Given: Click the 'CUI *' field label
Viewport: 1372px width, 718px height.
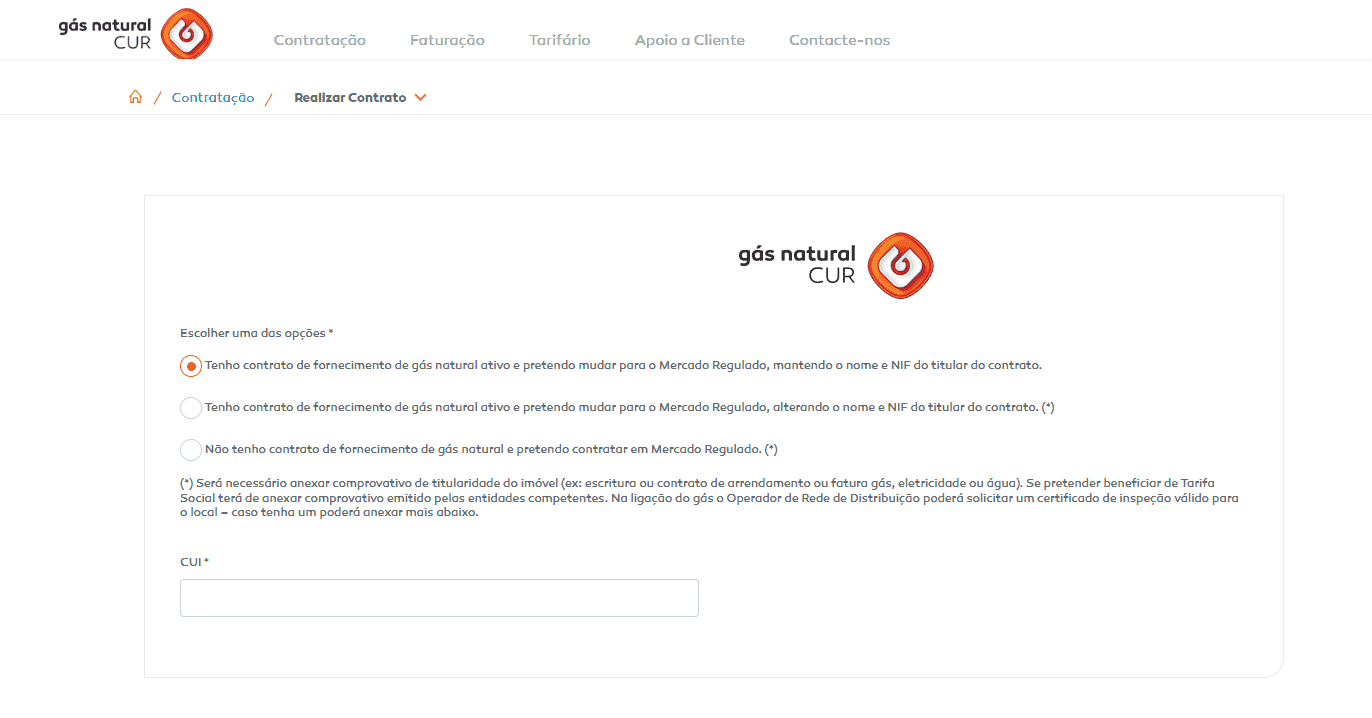Looking at the screenshot, I should [194, 562].
